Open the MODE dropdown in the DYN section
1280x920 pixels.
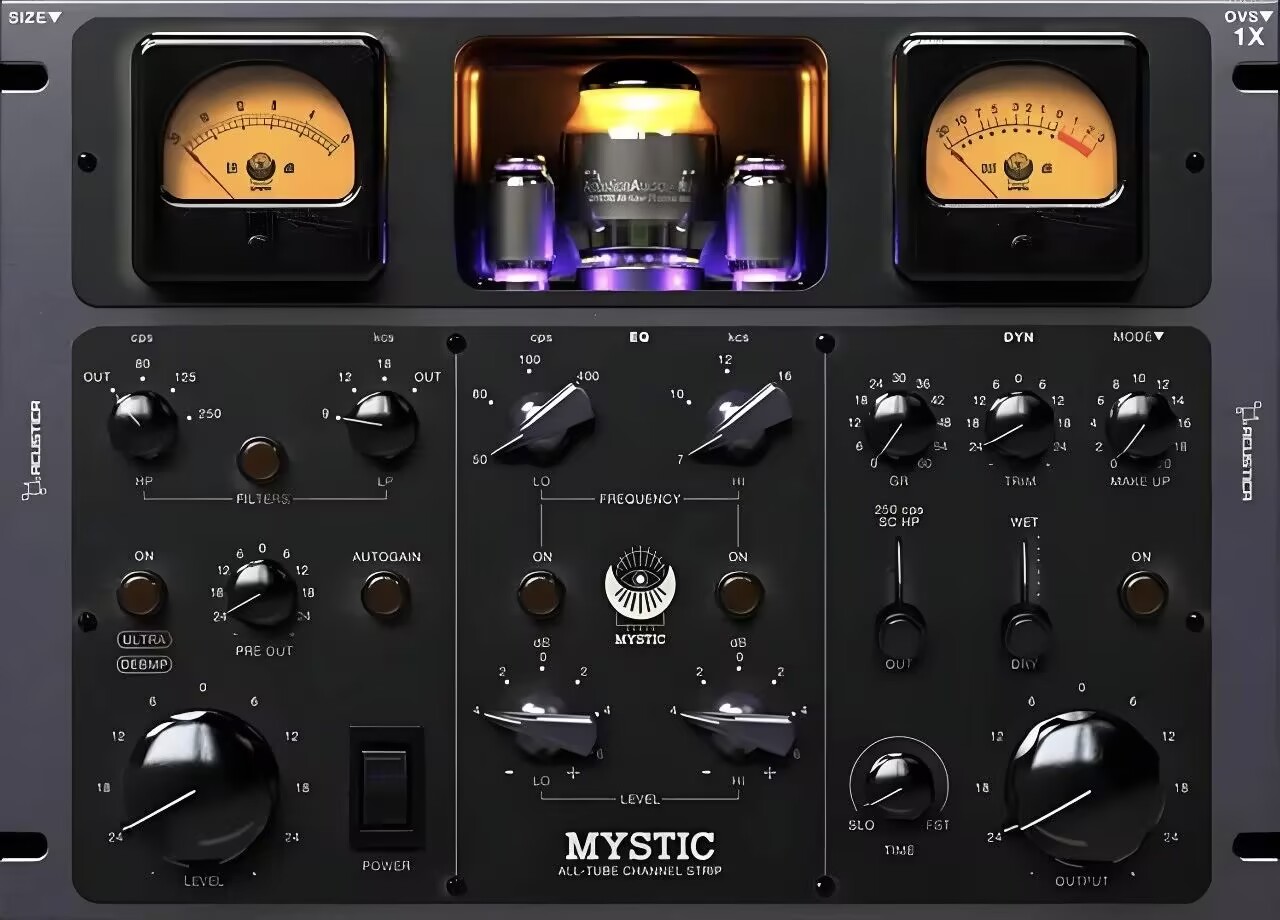click(1141, 337)
